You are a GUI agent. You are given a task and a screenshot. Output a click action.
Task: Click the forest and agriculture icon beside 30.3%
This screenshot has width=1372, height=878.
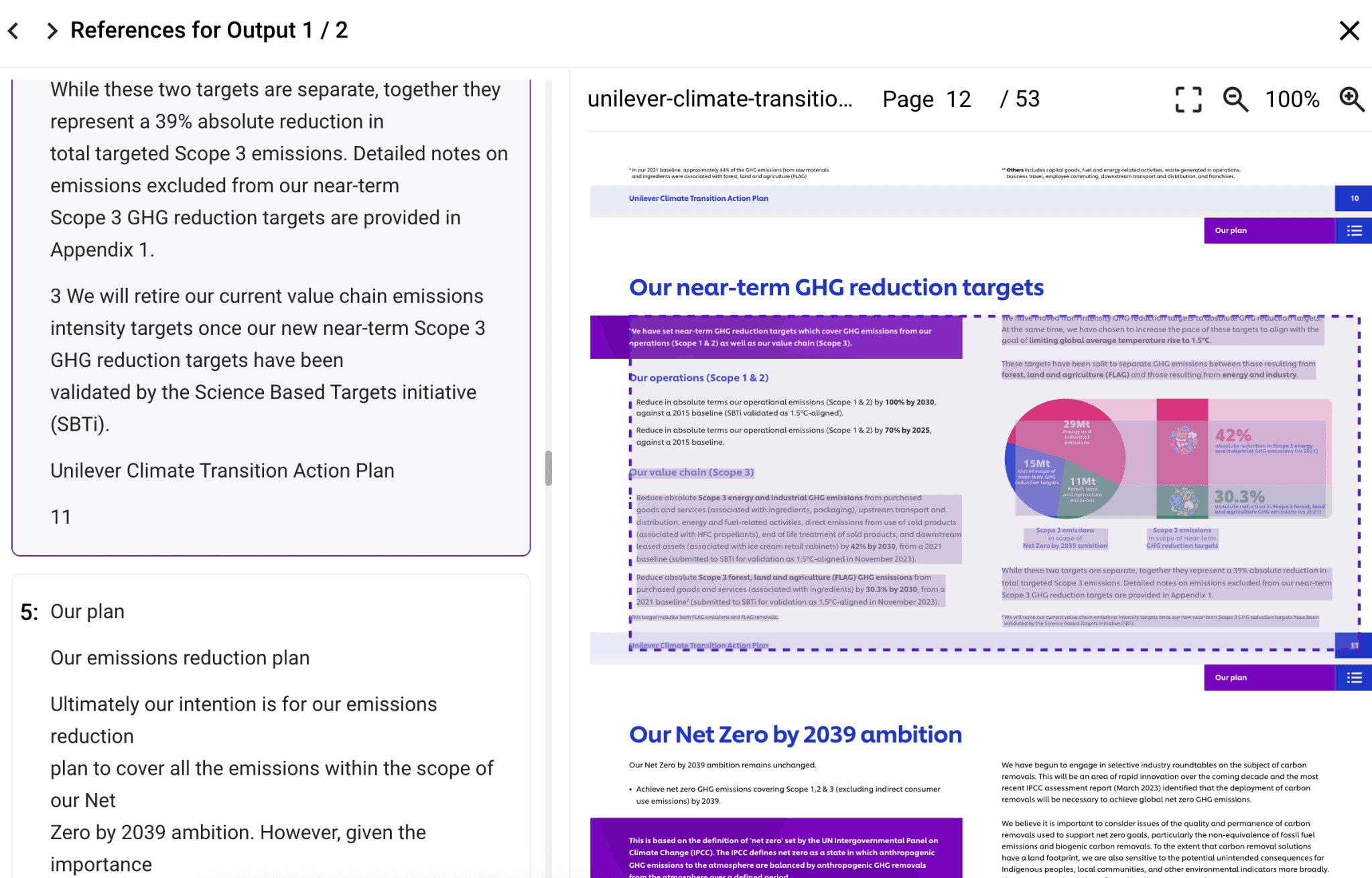coord(1182,502)
